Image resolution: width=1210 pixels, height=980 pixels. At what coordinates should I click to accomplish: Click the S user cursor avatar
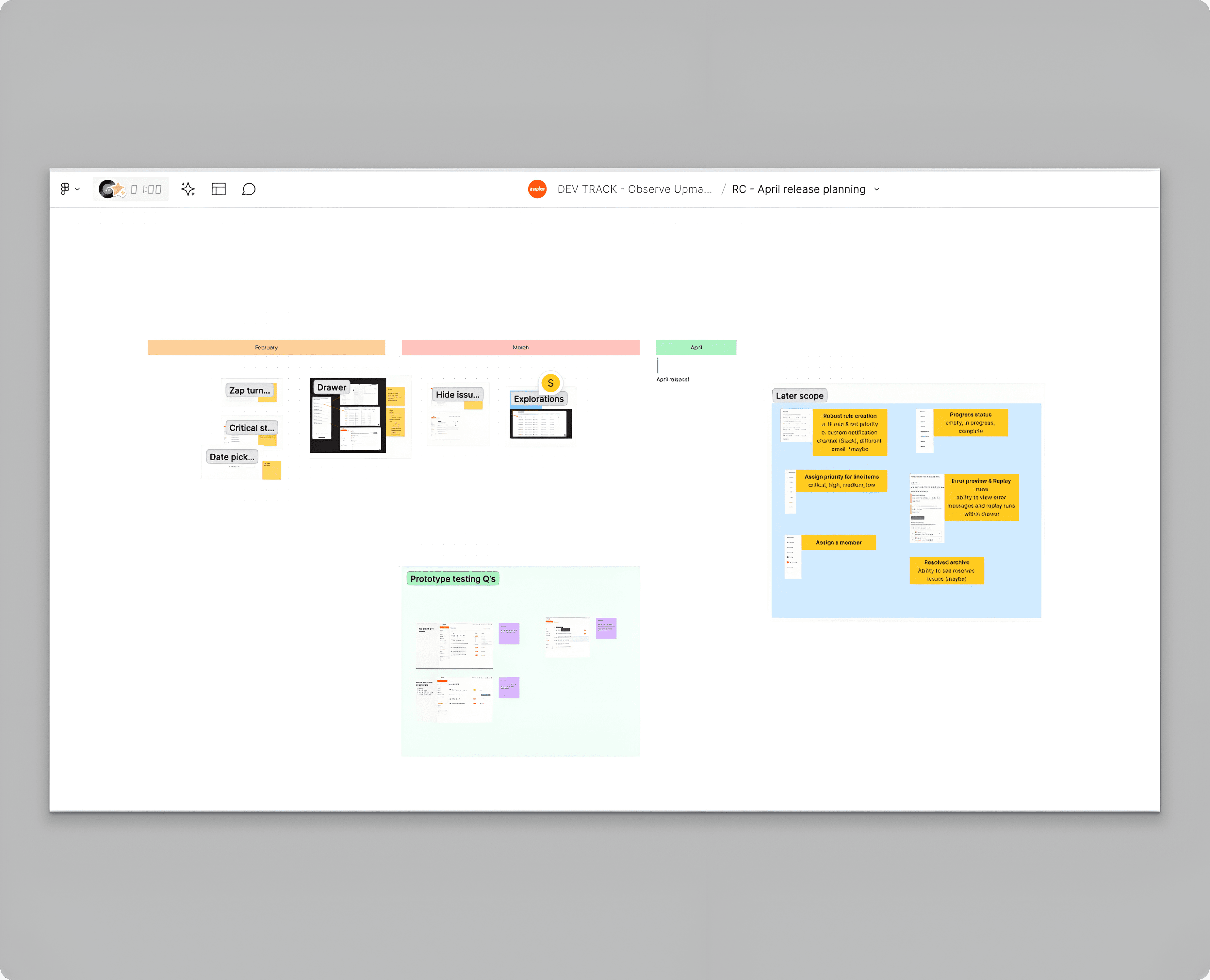pos(550,383)
